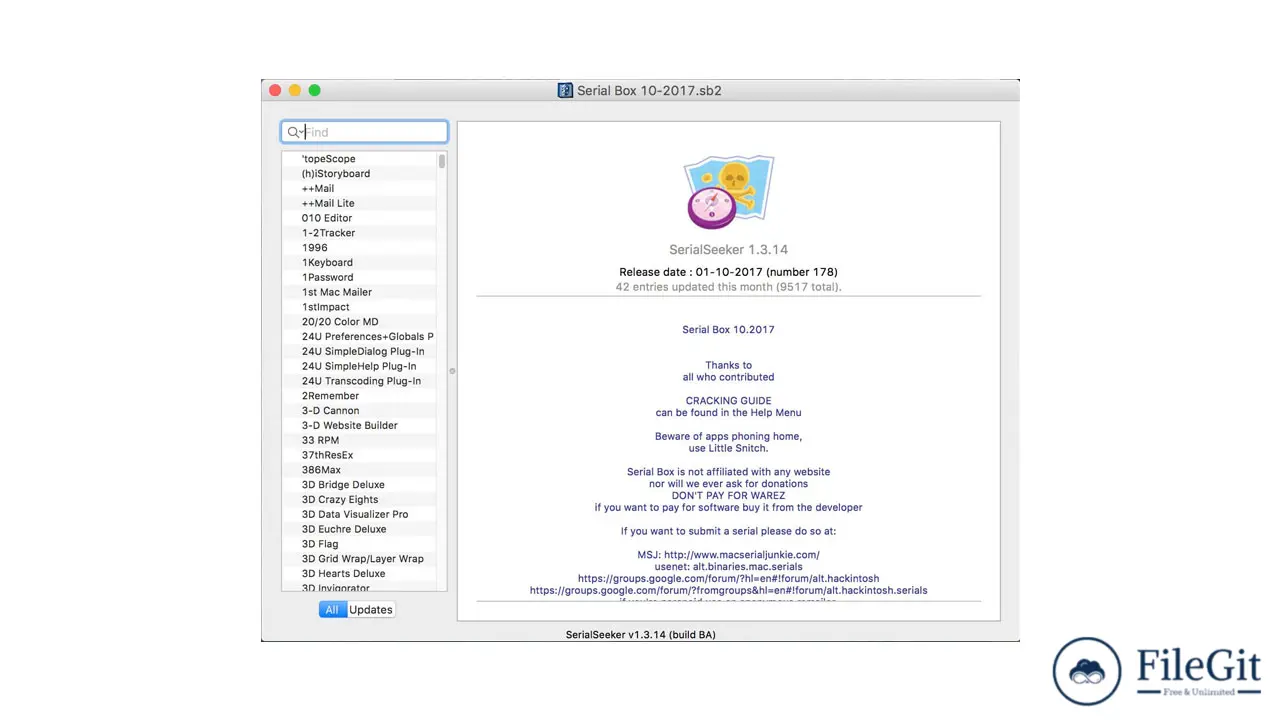
Task: Select 24U SimpleHelp Plug-In entry
Action: [359, 366]
